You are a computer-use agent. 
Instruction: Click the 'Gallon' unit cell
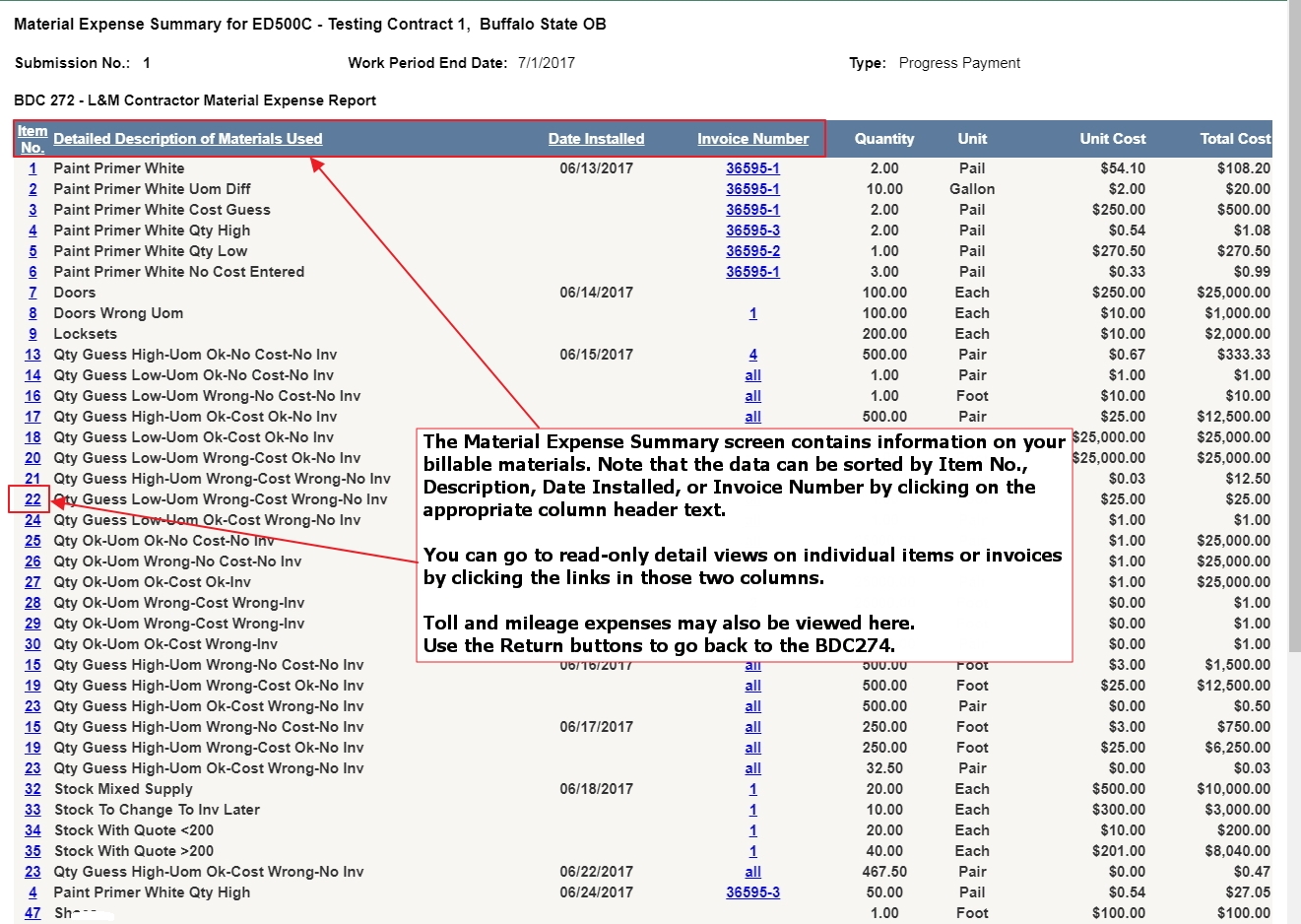(972, 189)
